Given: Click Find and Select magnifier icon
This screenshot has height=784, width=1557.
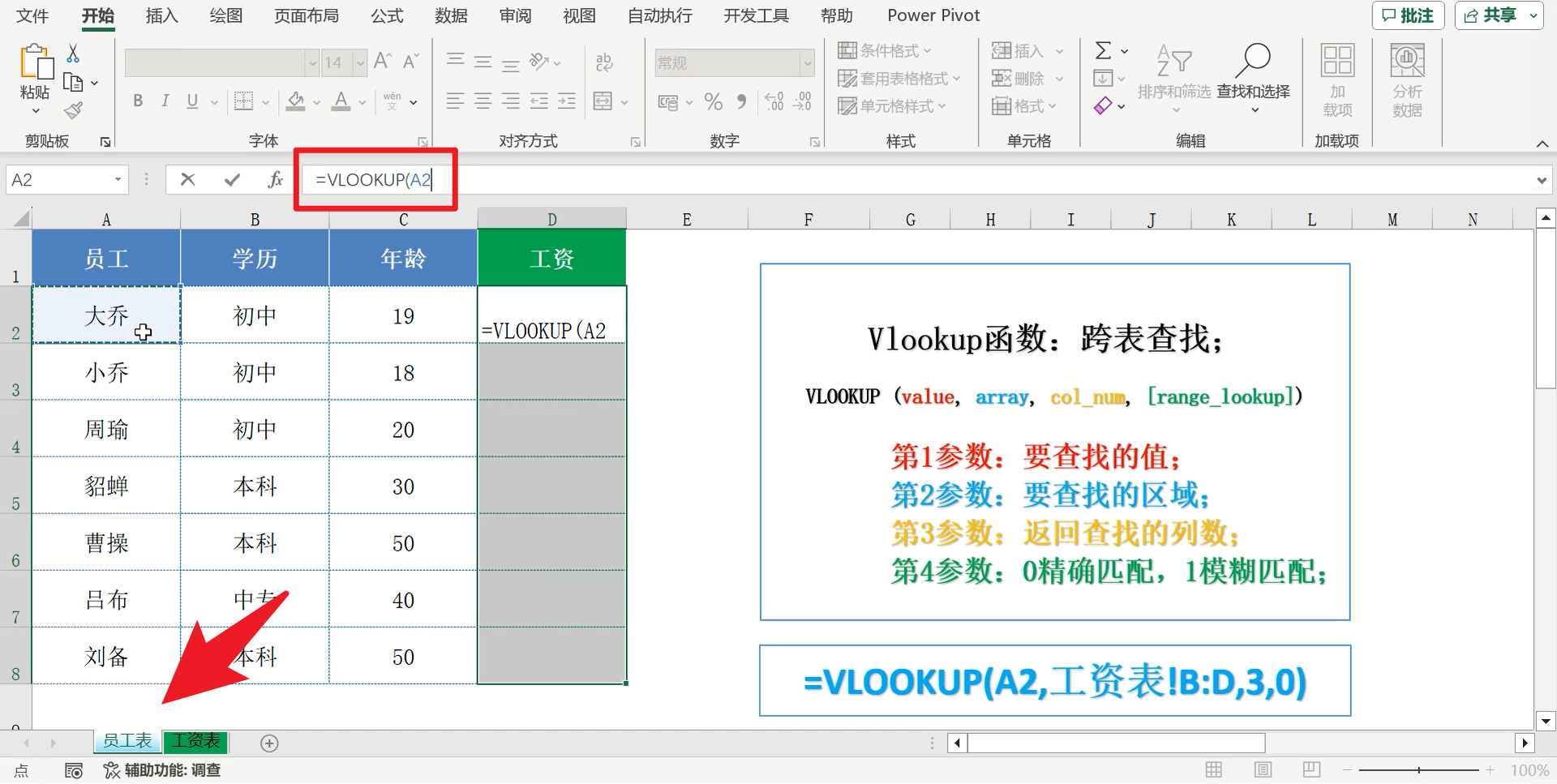Looking at the screenshot, I should click(x=1253, y=60).
